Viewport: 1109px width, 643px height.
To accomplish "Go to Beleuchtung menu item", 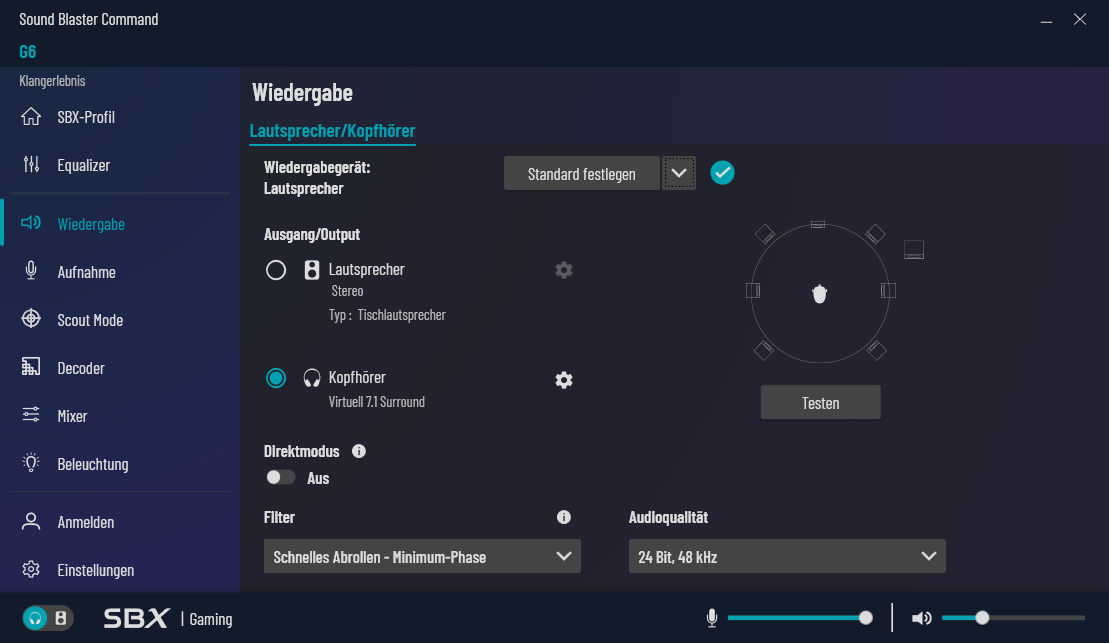I will (93, 464).
